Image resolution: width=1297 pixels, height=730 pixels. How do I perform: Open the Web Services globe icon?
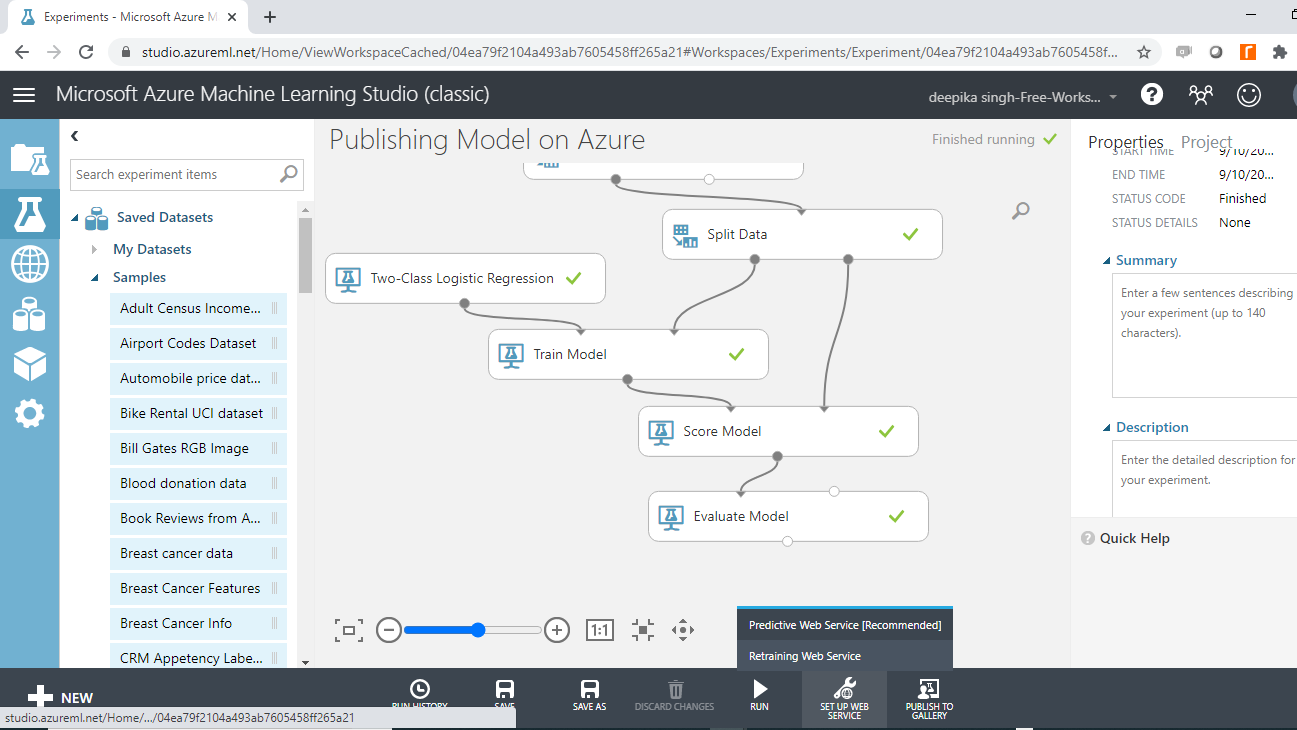coord(29,264)
